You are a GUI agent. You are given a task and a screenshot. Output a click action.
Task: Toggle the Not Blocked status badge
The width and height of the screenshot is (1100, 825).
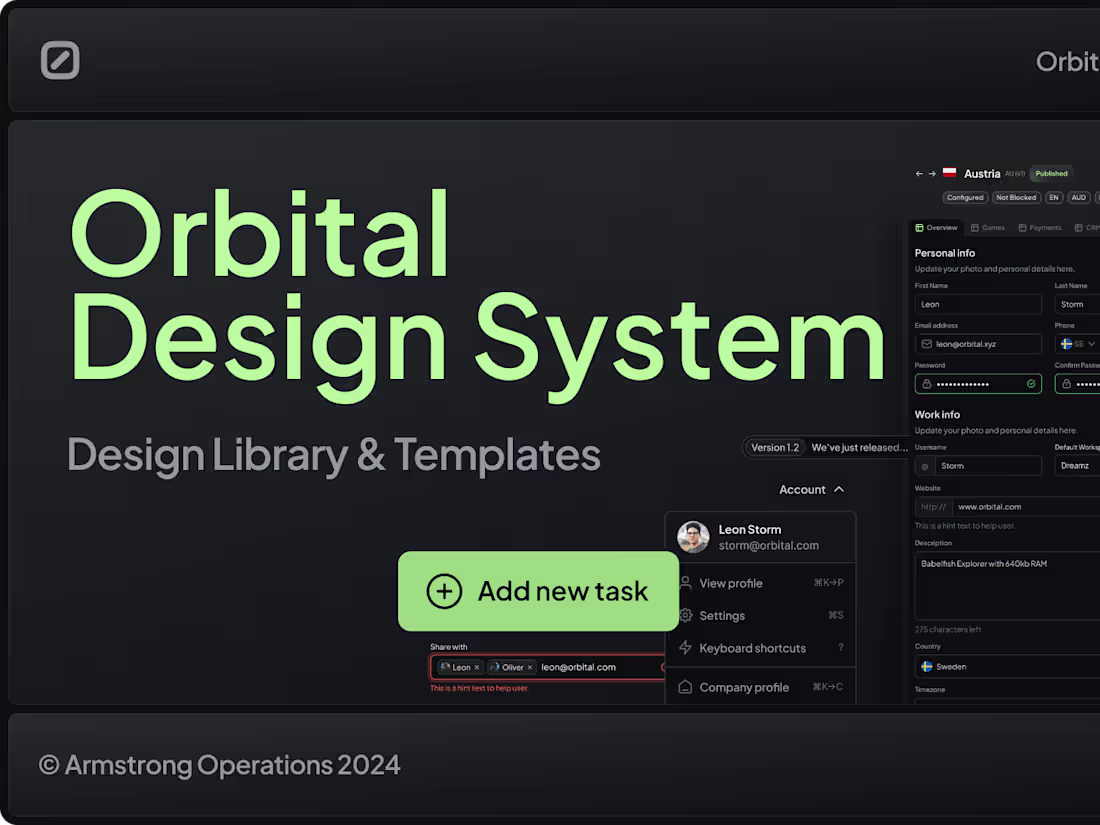coord(1016,197)
